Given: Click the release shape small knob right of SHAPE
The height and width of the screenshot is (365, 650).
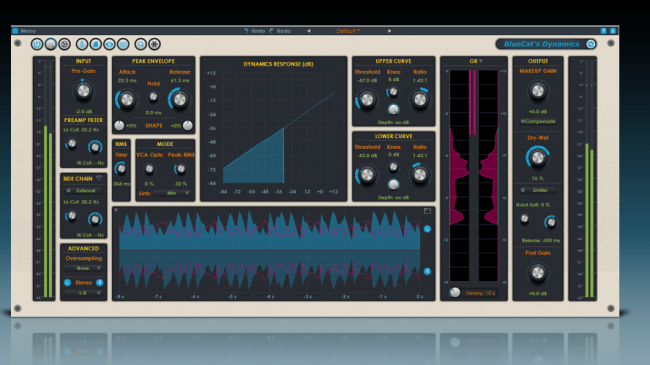Looking at the screenshot, I should tap(188, 125).
